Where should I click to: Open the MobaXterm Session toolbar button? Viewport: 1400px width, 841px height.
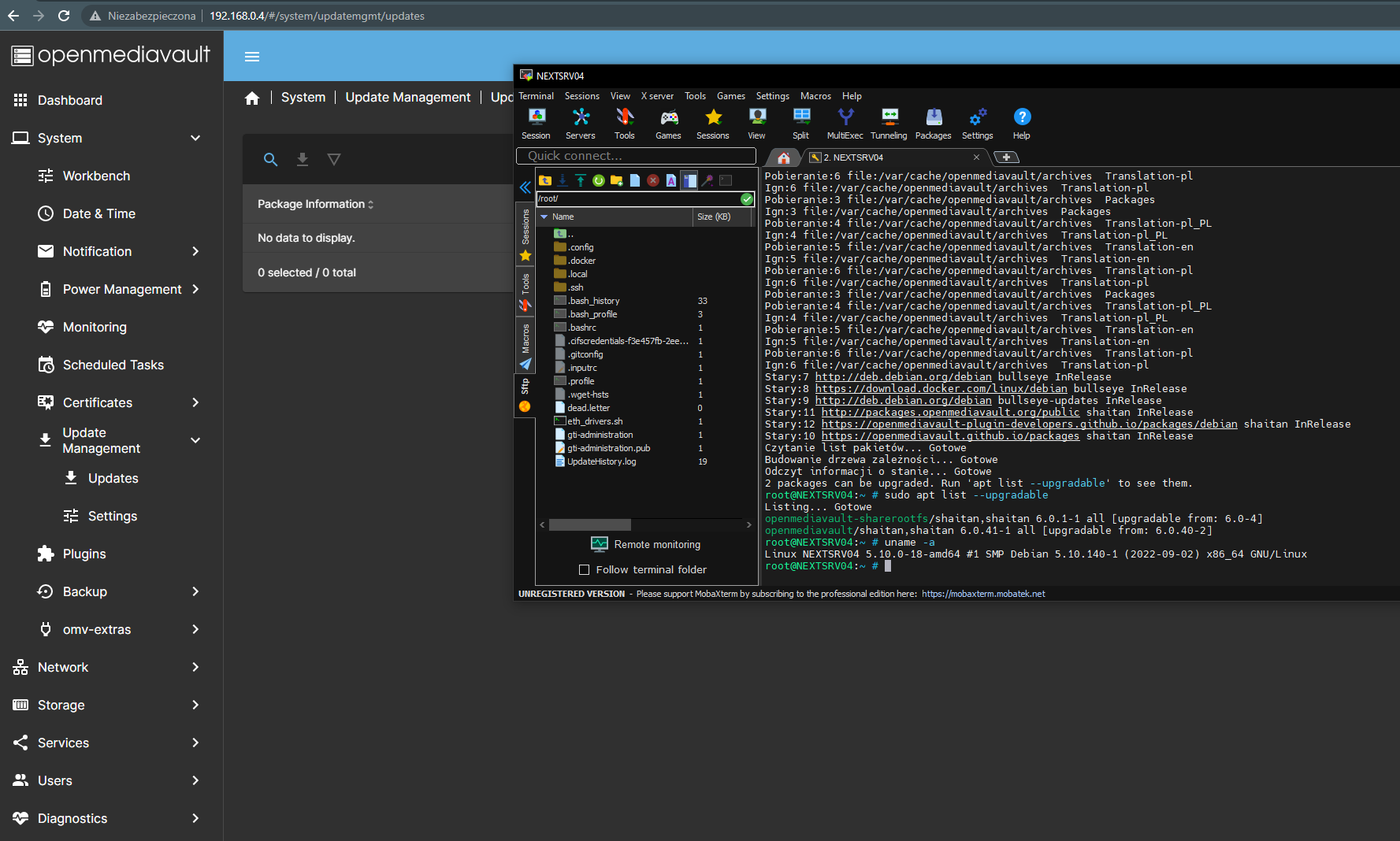click(x=537, y=123)
